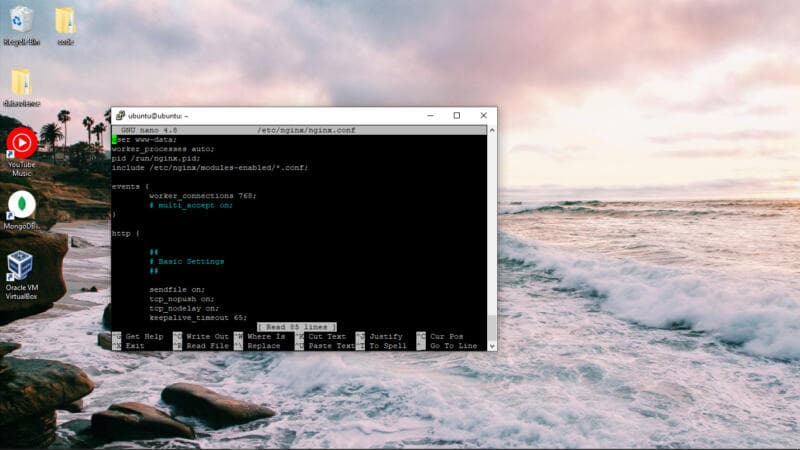Click the Oracle VM VirtualBox shortcut
Viewport: 800px width, 450px height.
pos(21,268)
